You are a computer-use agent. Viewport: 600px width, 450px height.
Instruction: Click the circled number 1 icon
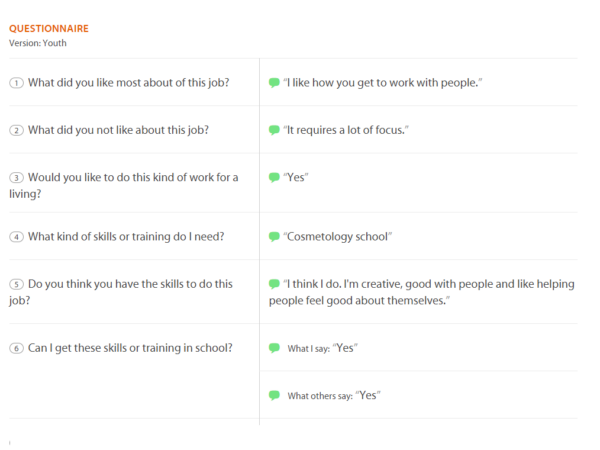coord(16,83)
